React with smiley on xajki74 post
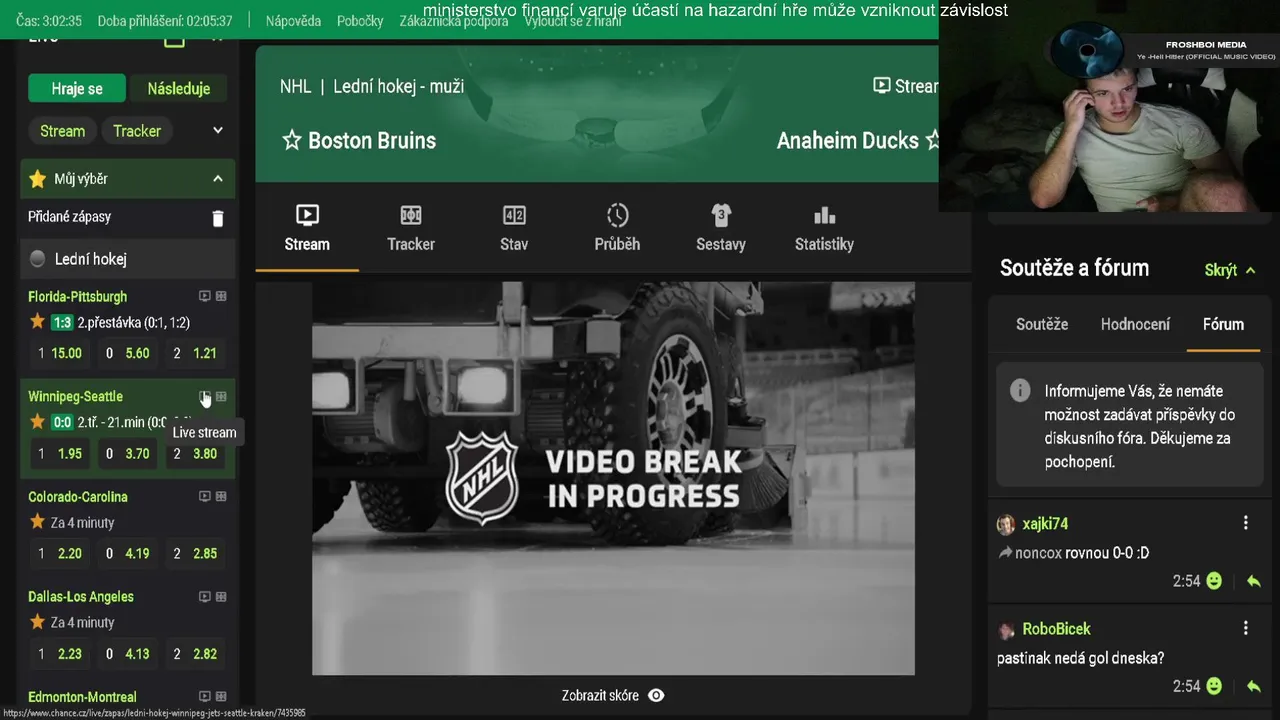This screenshot has width=1280, height=720. click(1214, 581)
